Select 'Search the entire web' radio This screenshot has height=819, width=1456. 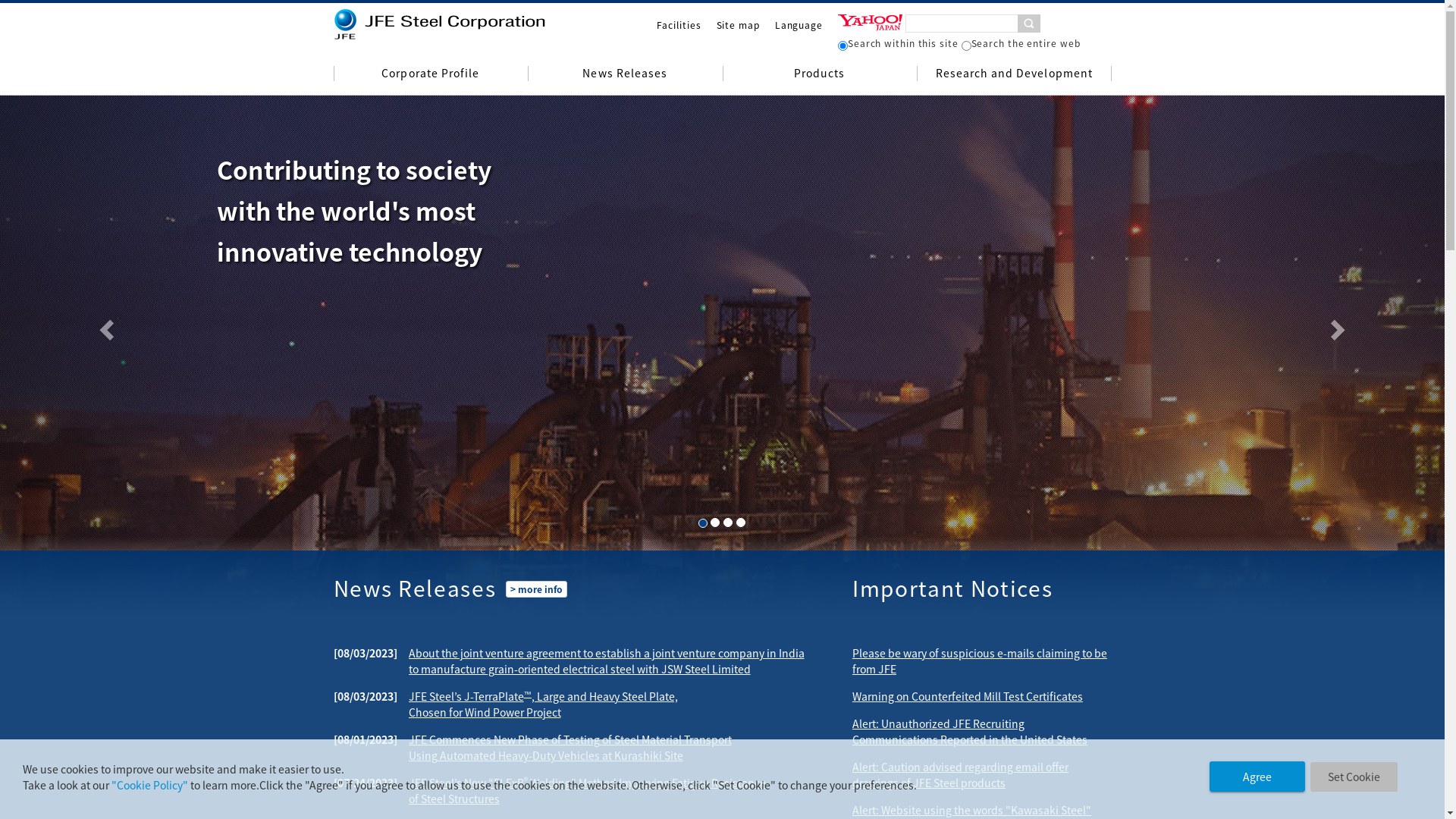[x=966, y=45]
